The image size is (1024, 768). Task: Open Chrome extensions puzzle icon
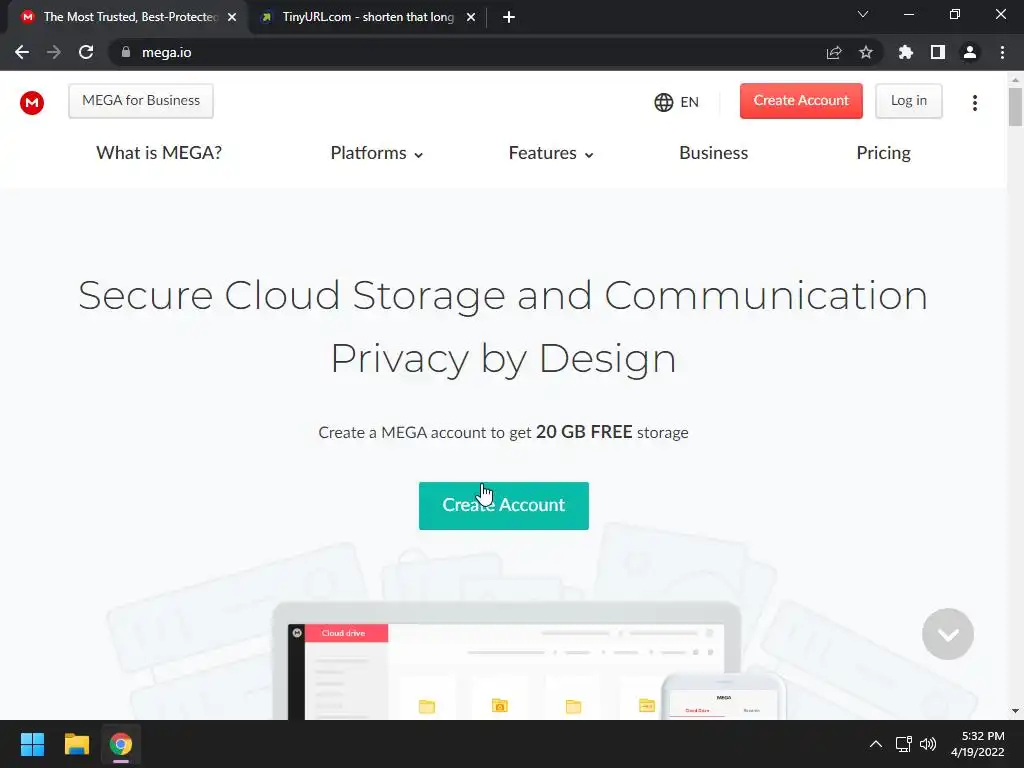click(x=906, y=52)
